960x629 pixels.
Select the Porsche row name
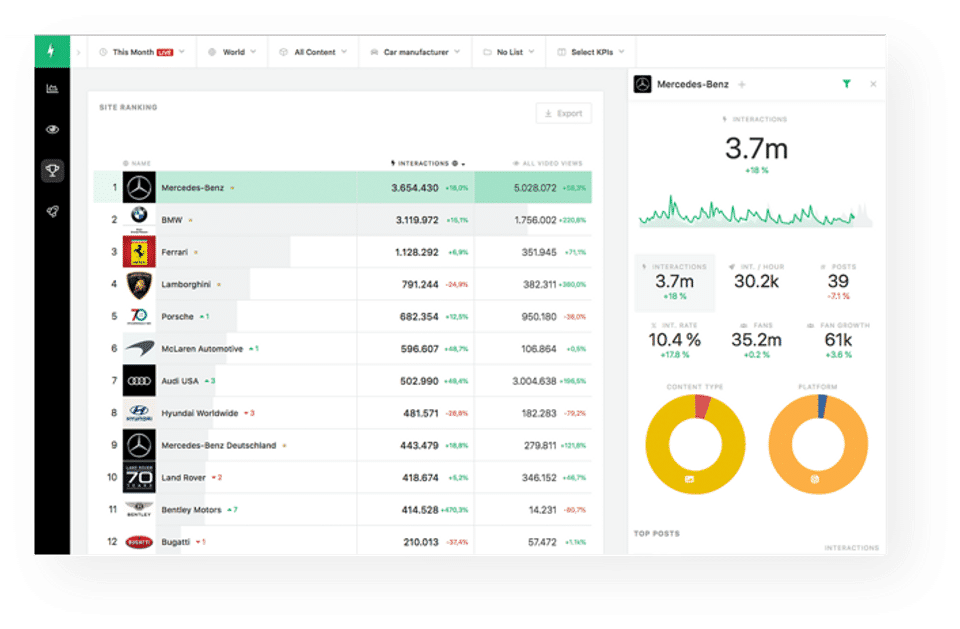coord(177,317)
